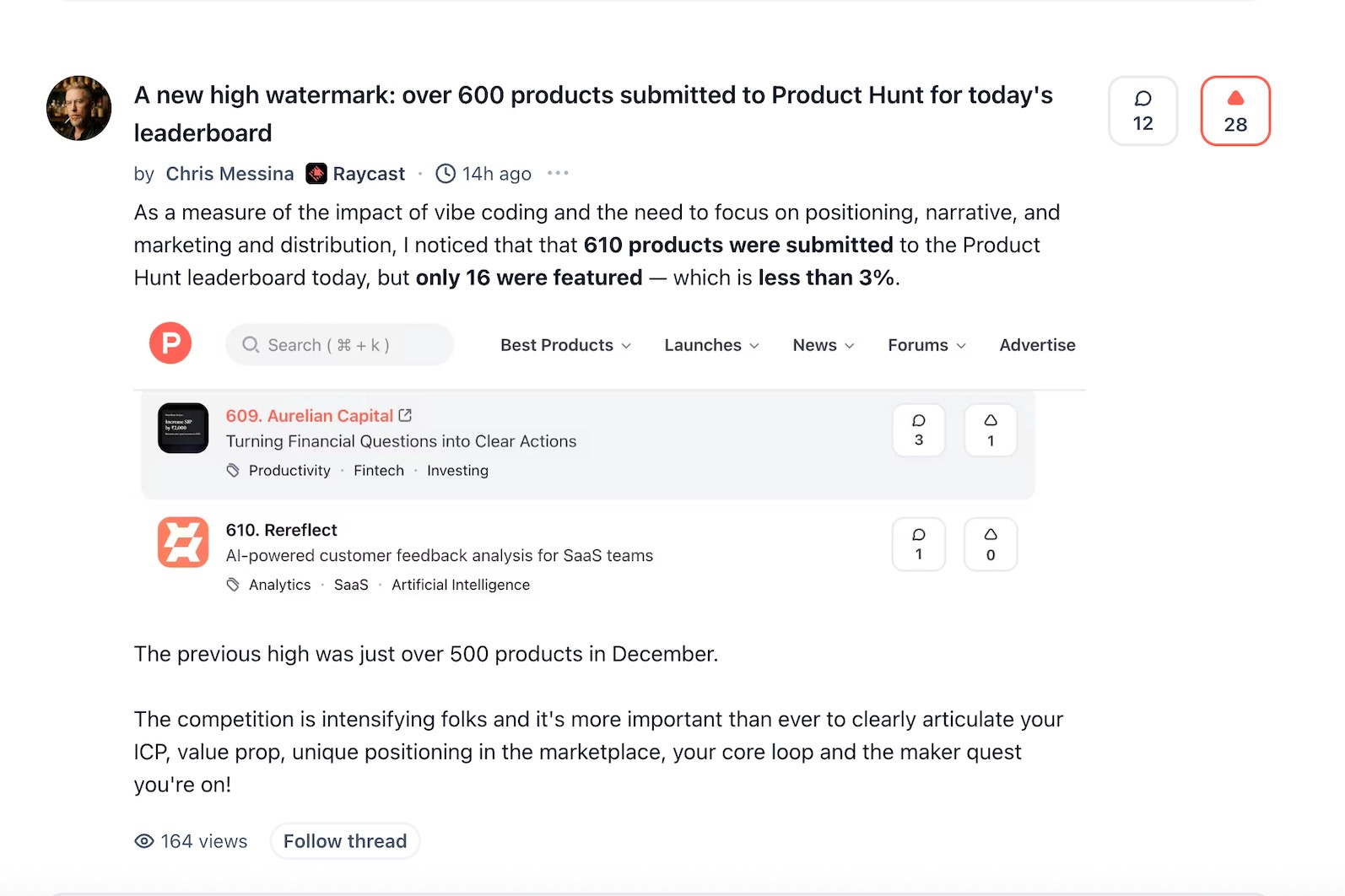Click the Product Hunt logo
This screenshot has height=896, width=1345.
click(x=170, y=343)
